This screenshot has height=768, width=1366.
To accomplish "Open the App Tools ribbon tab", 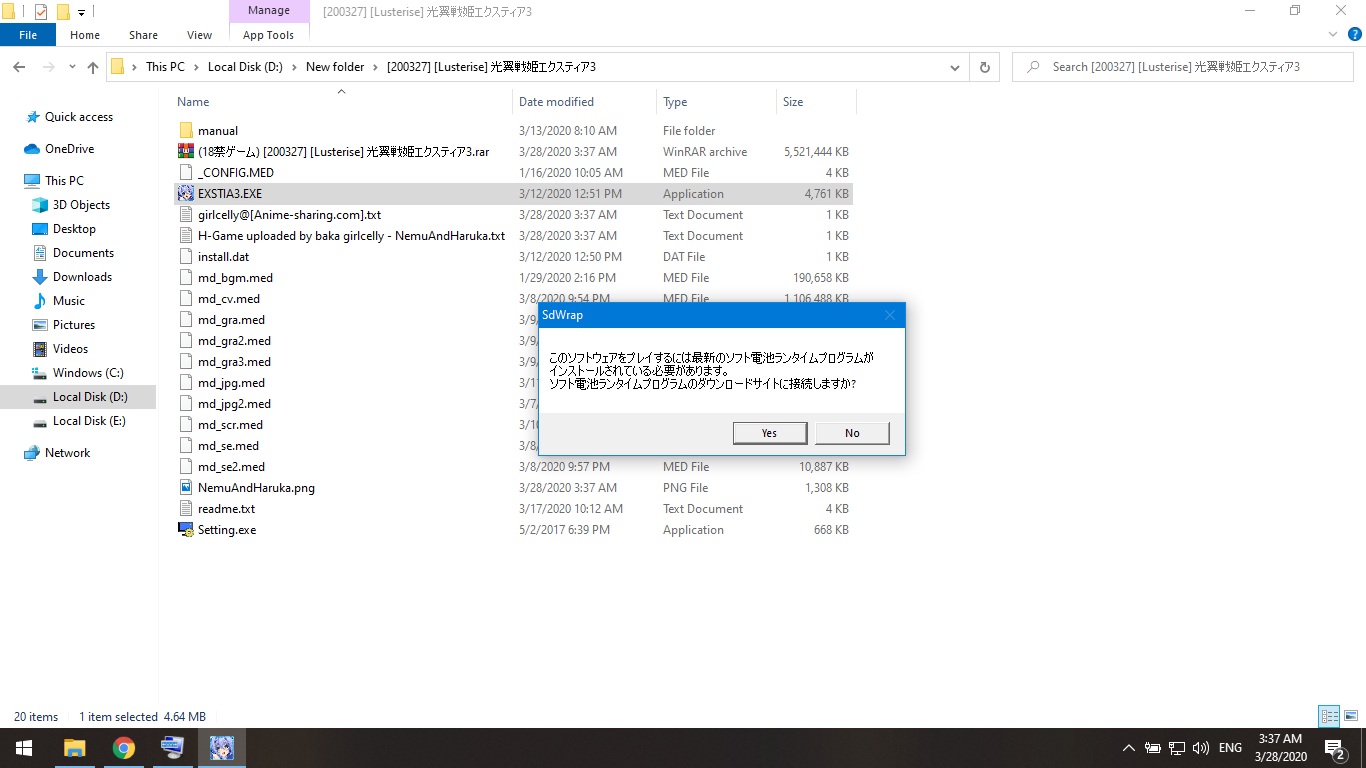I will [x=268, y=35].
